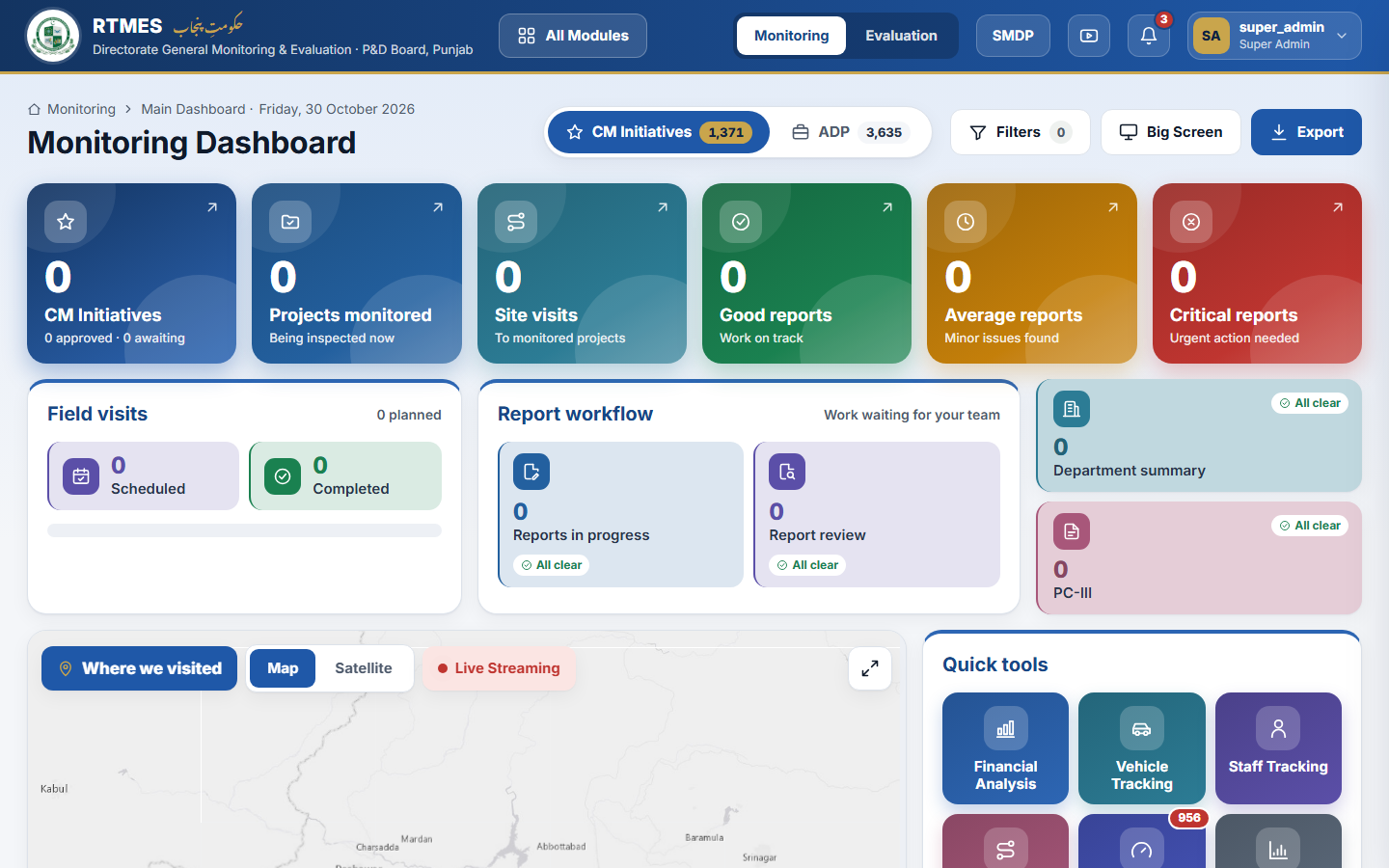The height and width of the screenshot is (868, 1389).
Task: Open Financial Analysis quick tool
Action: [1005, 748]
